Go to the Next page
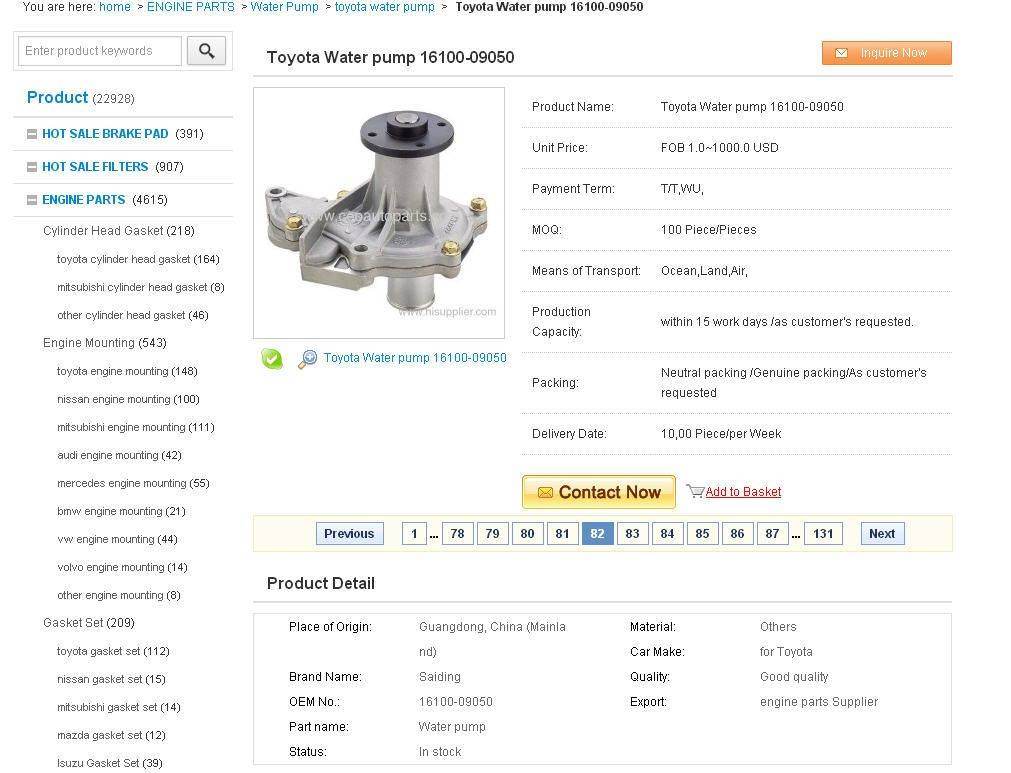 pyautogui.click(x=882, y=534)
